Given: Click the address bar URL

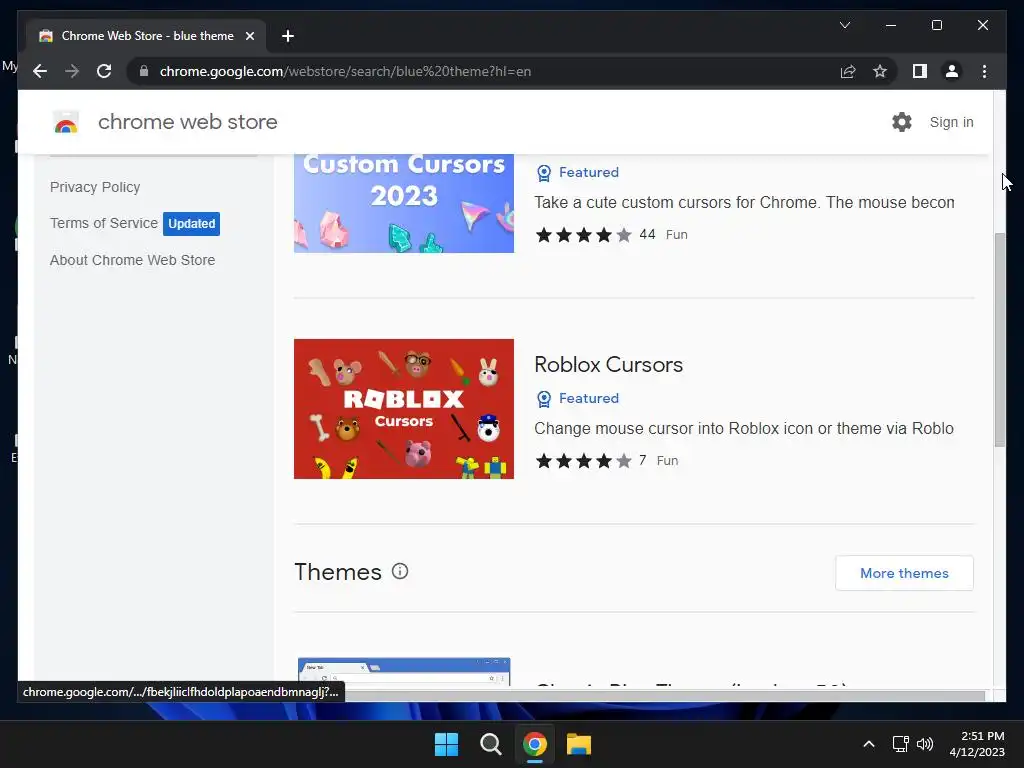Looking at the screenshot, I should click(345, 71).
